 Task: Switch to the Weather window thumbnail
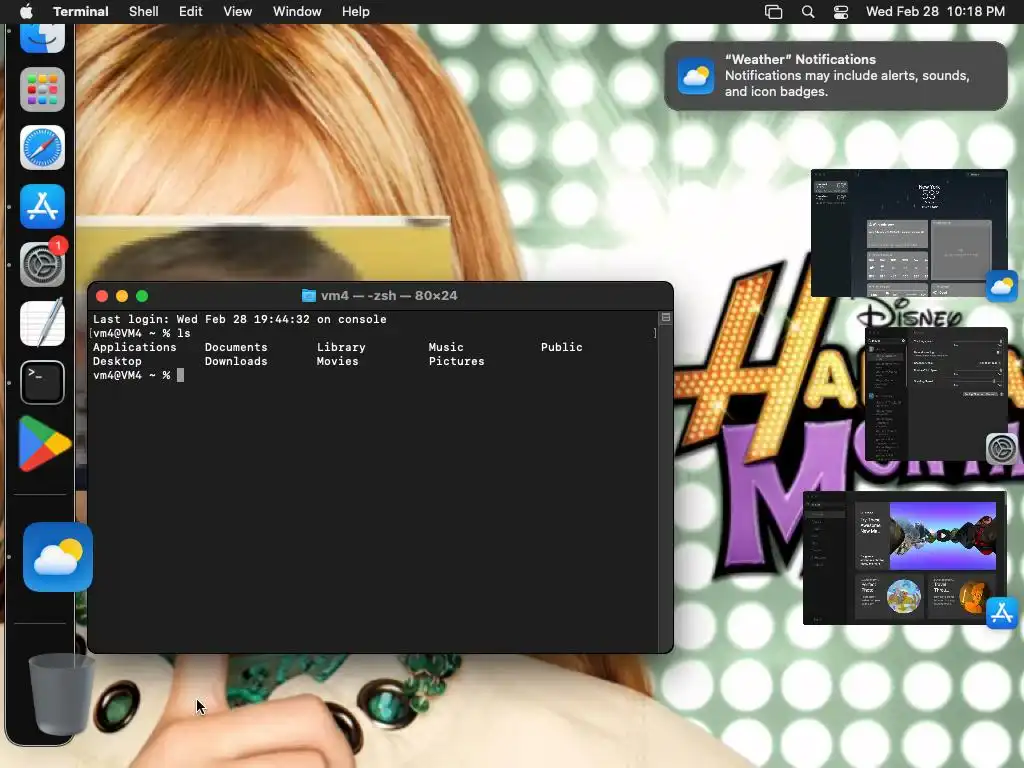click(x=909, y=233)
